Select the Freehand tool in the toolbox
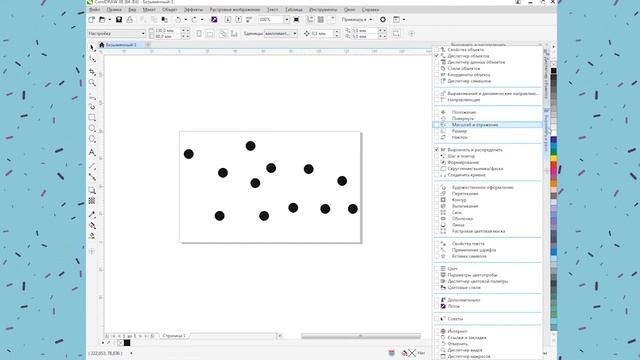 click(92, 97)
